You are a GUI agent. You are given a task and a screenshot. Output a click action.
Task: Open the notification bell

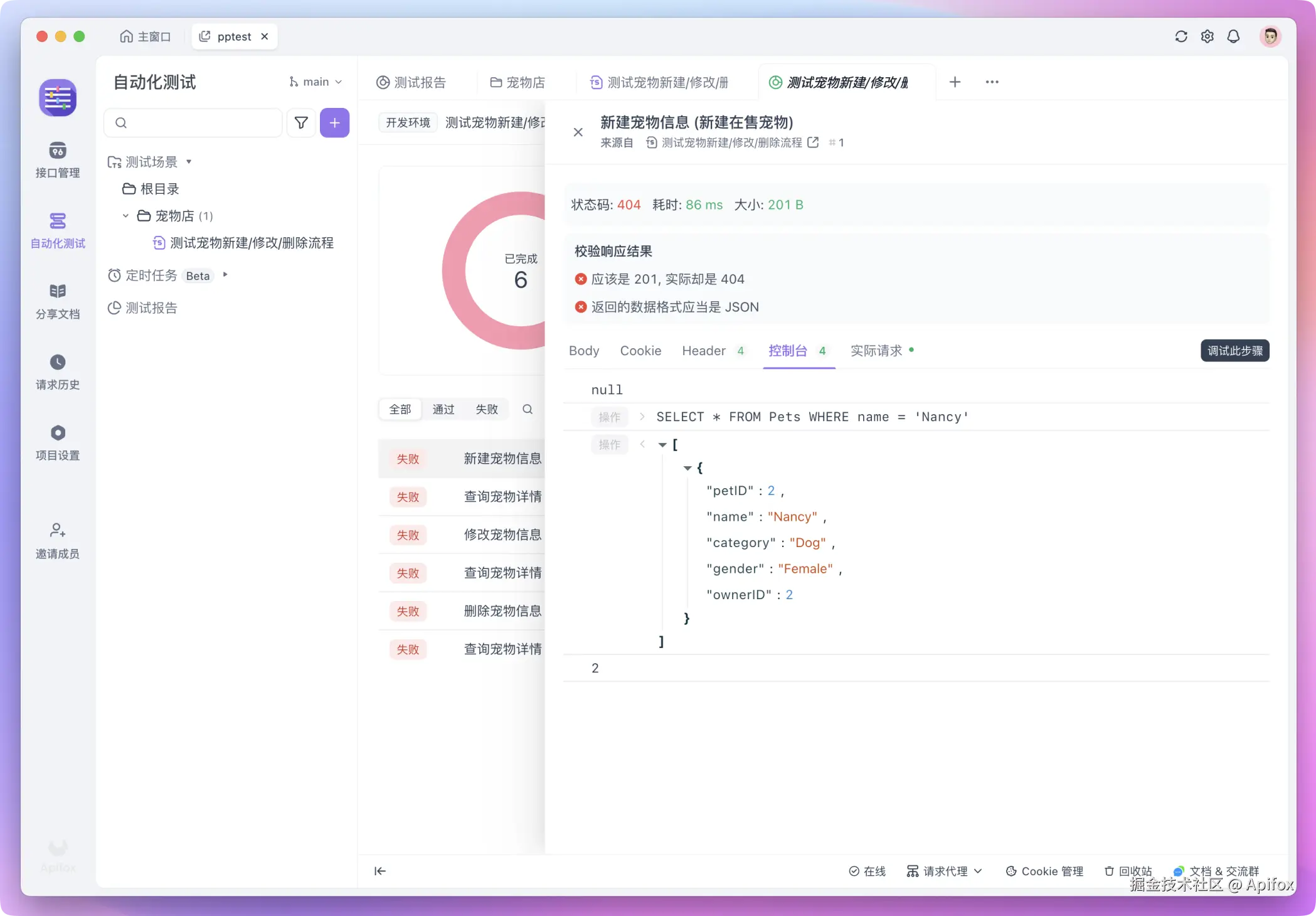pyautogui.click(x=1233, y=36)
